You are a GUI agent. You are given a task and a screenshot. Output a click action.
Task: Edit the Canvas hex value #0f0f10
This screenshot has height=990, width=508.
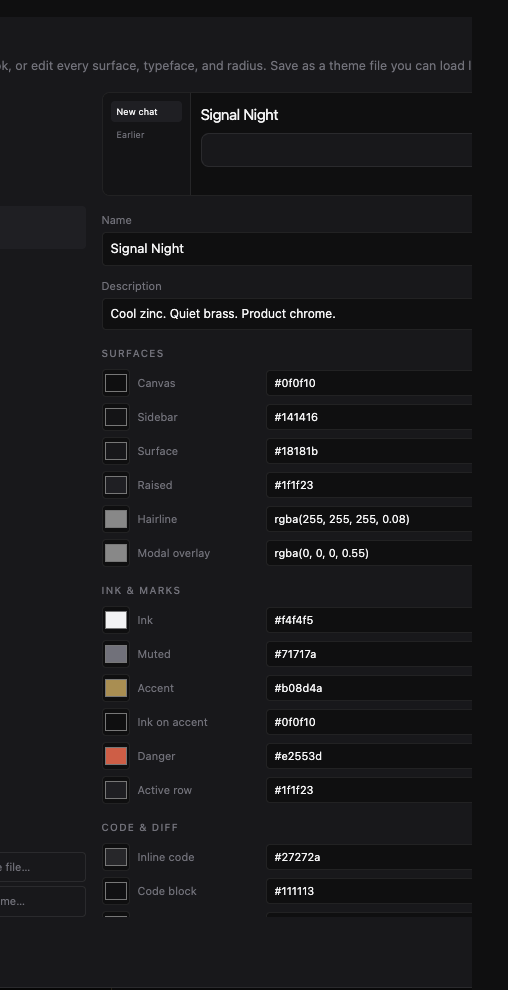click(x=369, y=383)
